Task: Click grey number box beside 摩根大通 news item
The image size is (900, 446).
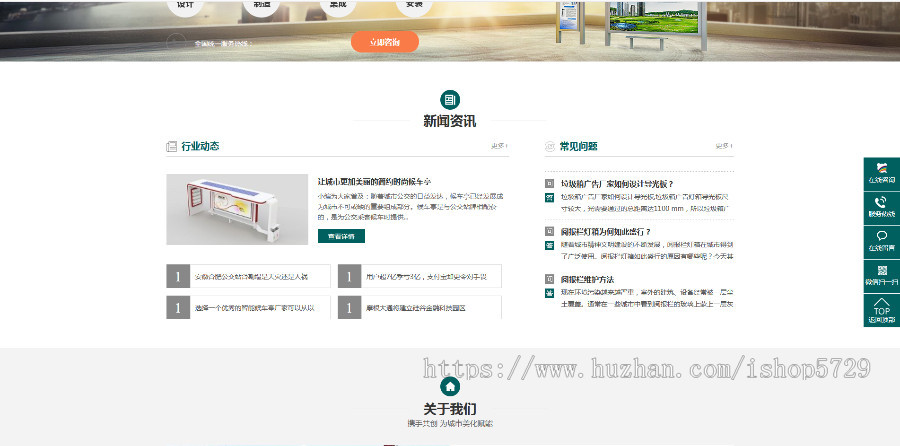Action: 349,308
